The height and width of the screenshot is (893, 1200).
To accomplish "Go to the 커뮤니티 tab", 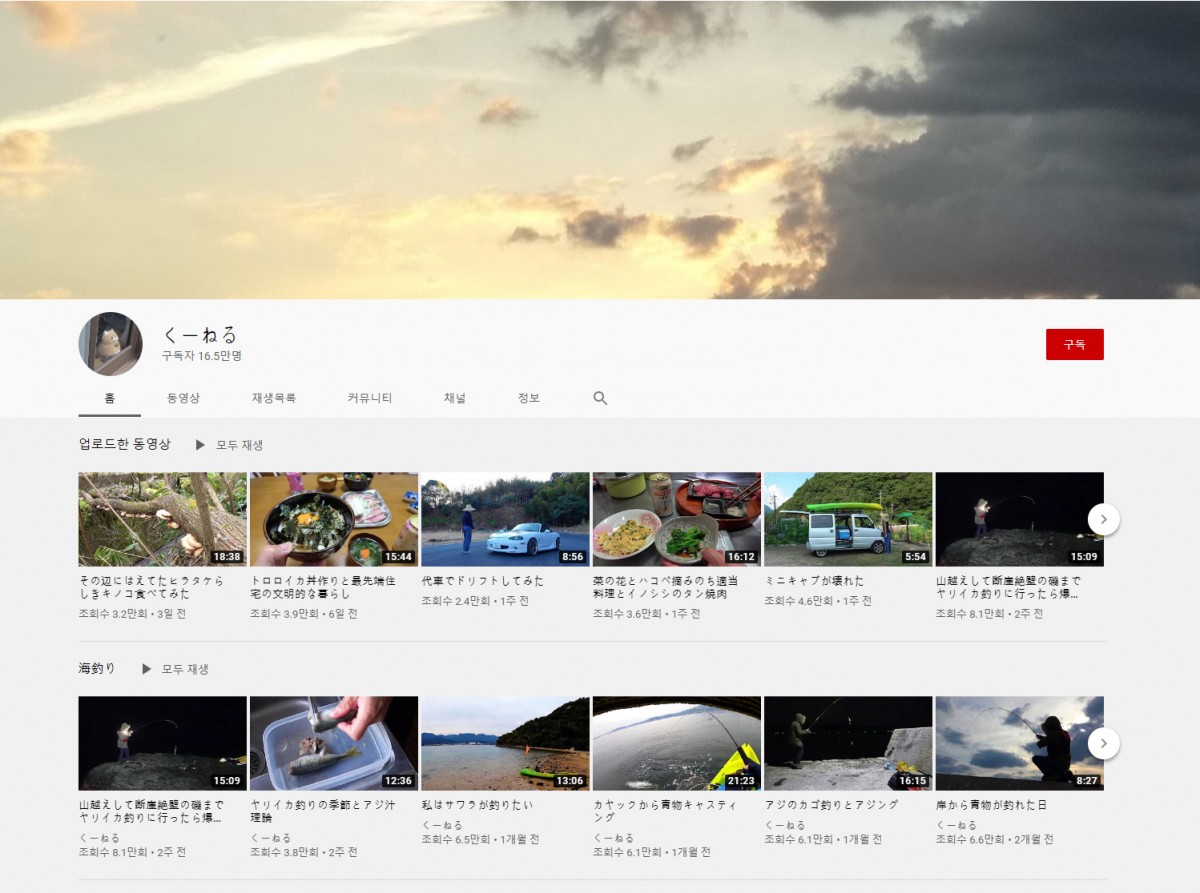I will tap(369, 398).
